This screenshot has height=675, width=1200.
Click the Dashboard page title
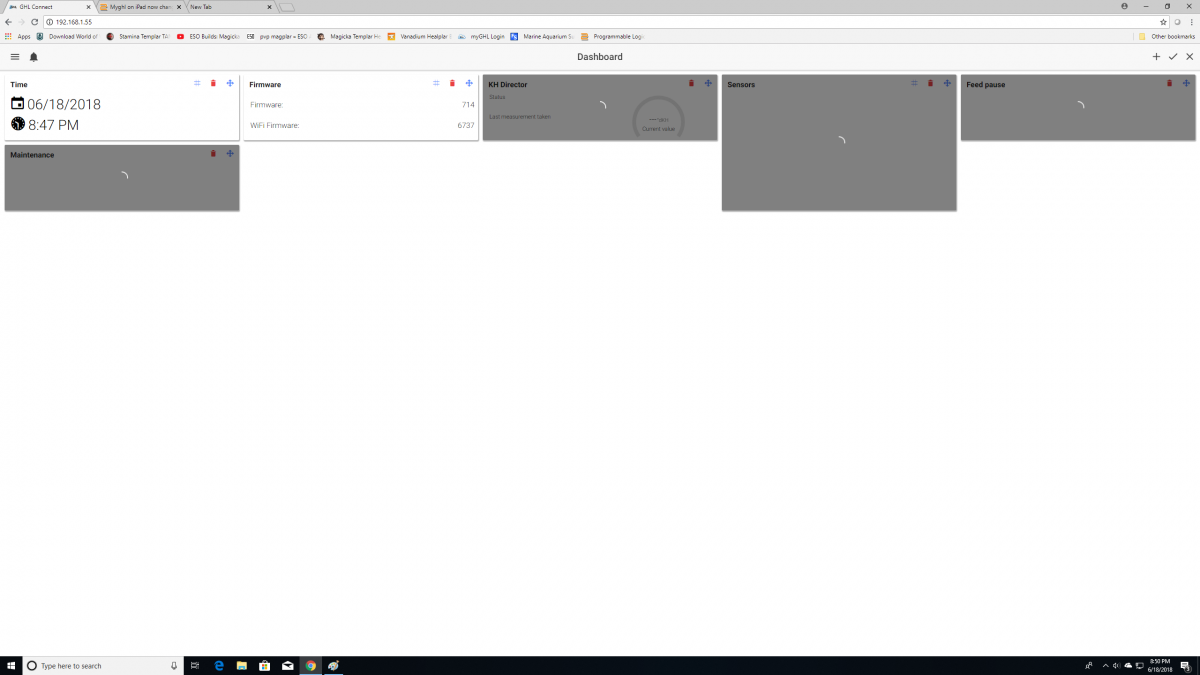[600, 57]
